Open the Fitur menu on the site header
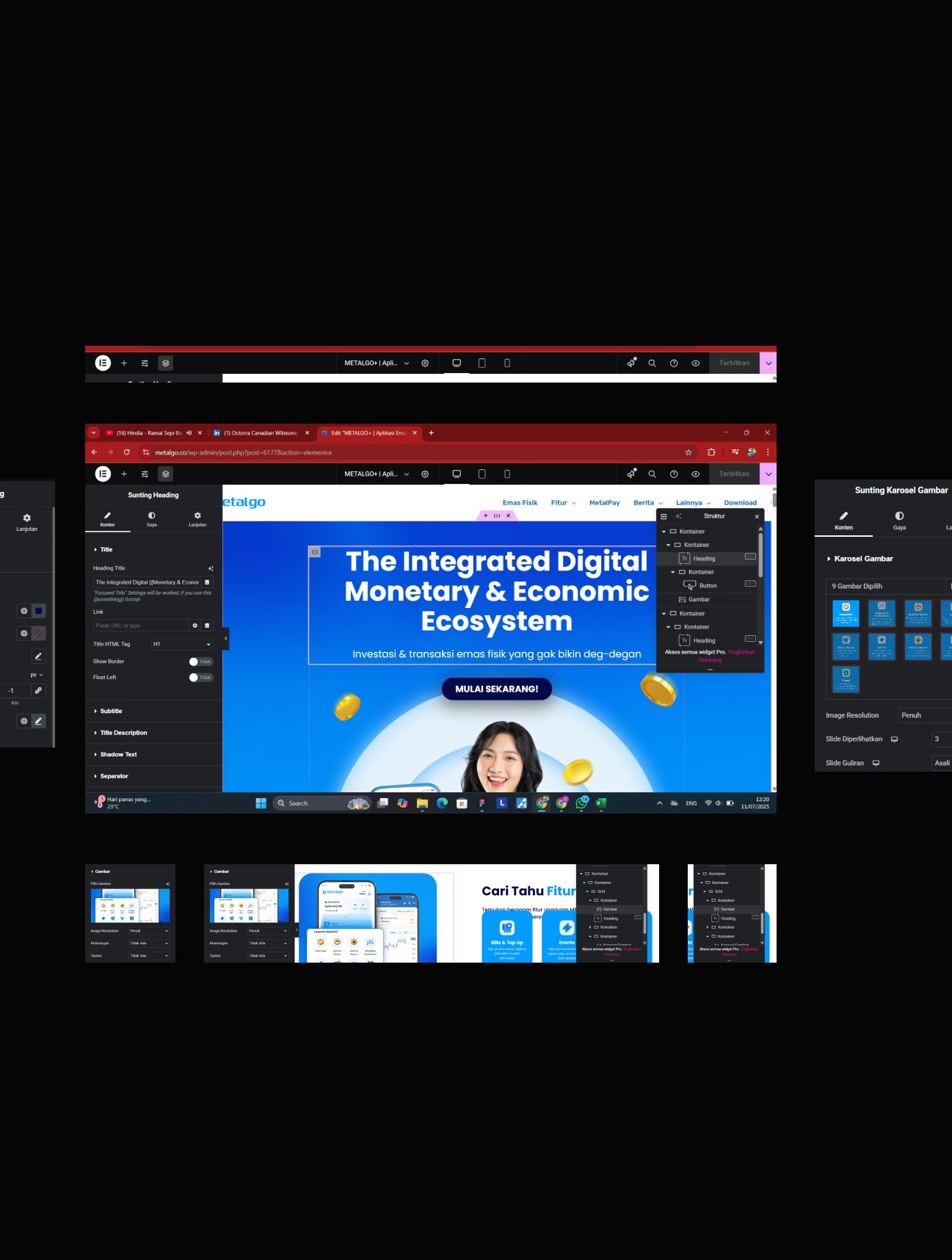 (563, 503)
